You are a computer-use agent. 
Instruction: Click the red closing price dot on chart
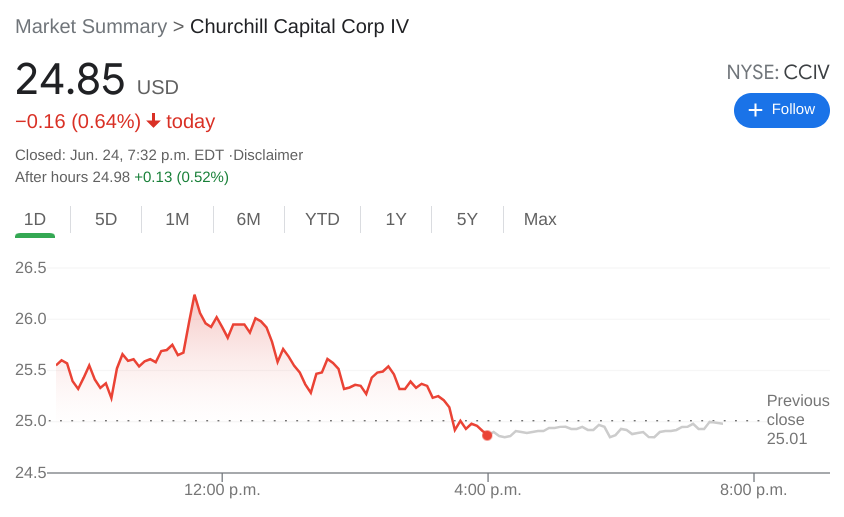[x=487, y=435]
